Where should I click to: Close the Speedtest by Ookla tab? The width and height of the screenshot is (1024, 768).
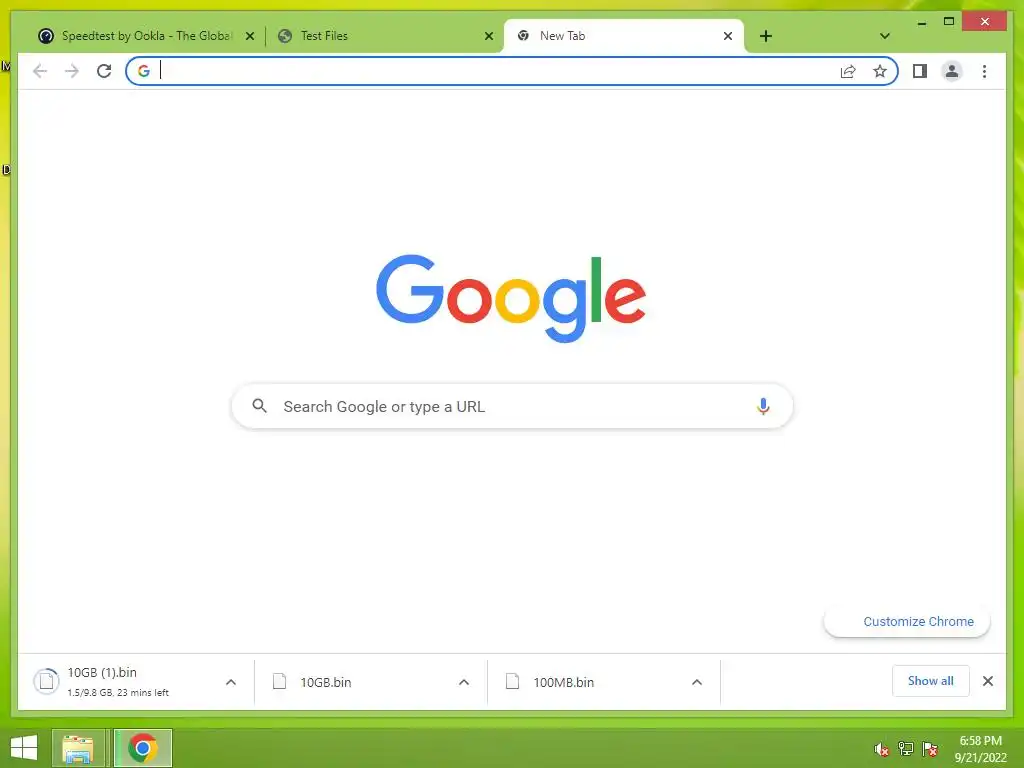tap(249, 36)
